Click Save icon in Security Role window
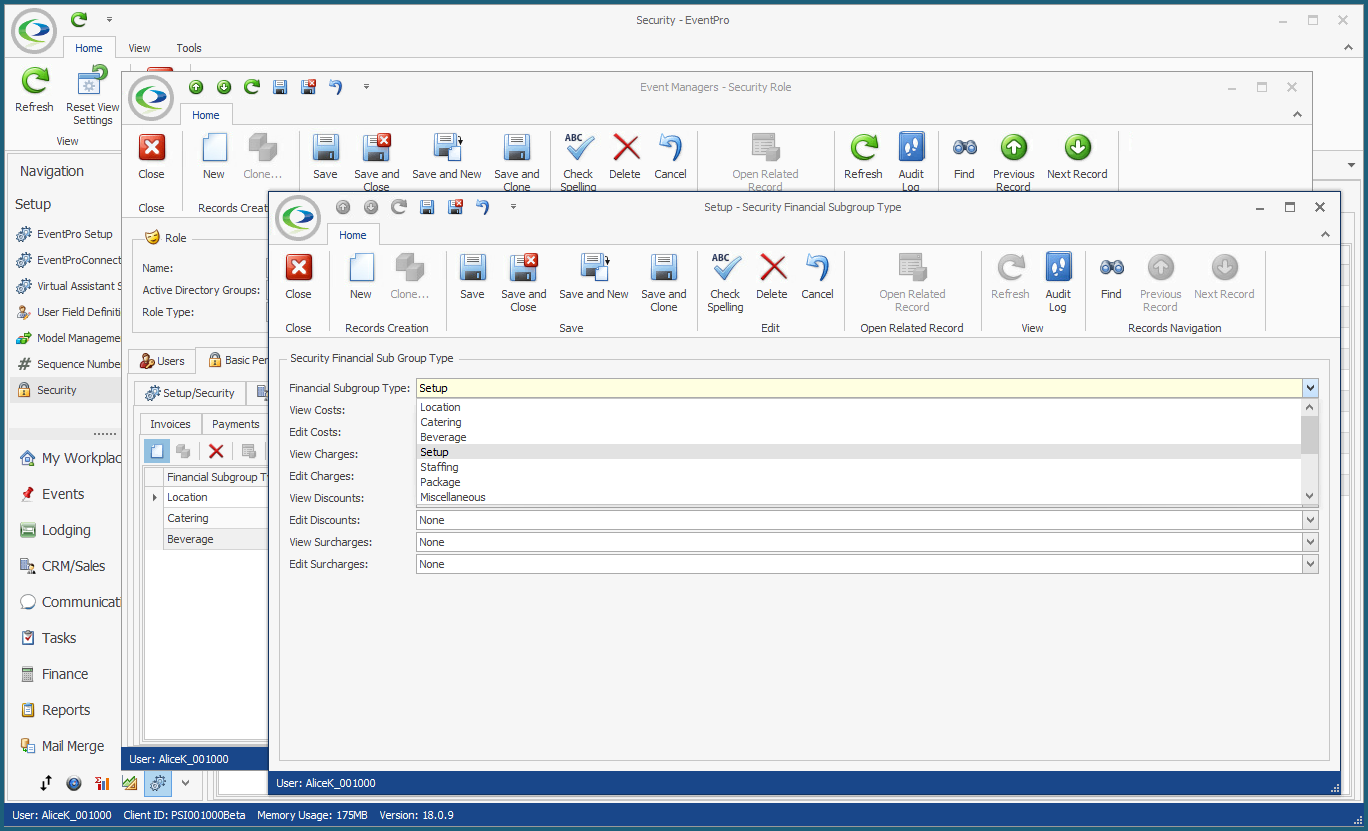 pyautogui.click(x=325, y=148)
